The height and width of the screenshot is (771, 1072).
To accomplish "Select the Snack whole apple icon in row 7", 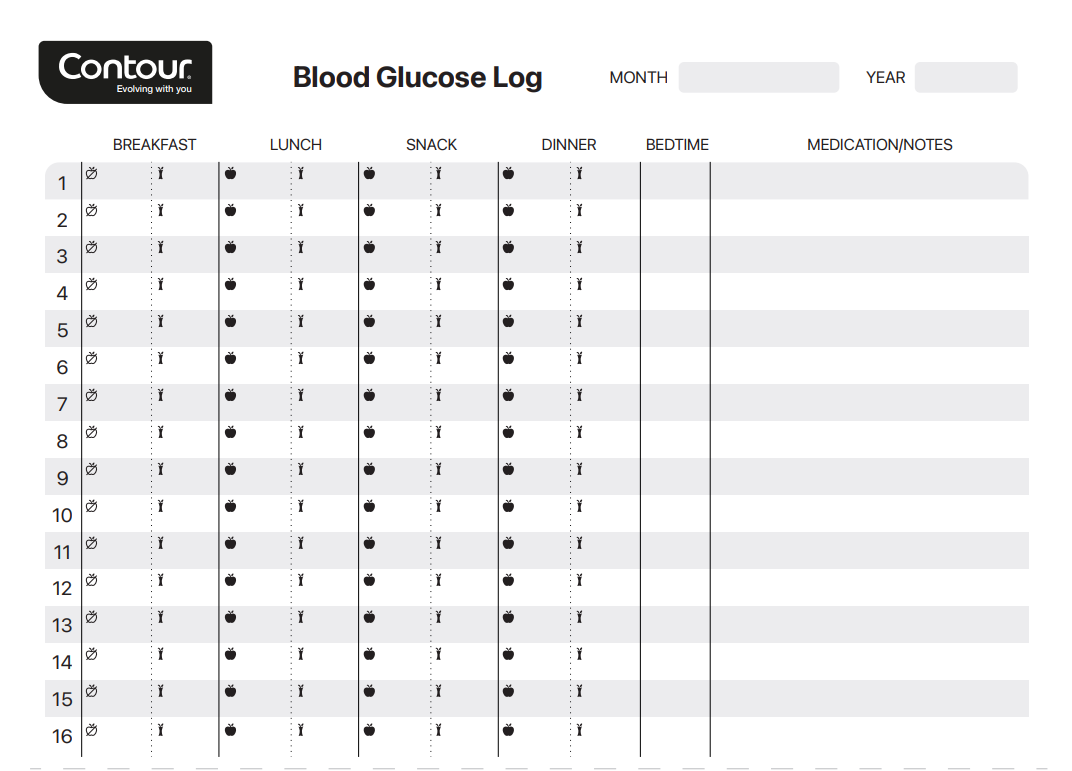I will [x=369, y=395].
